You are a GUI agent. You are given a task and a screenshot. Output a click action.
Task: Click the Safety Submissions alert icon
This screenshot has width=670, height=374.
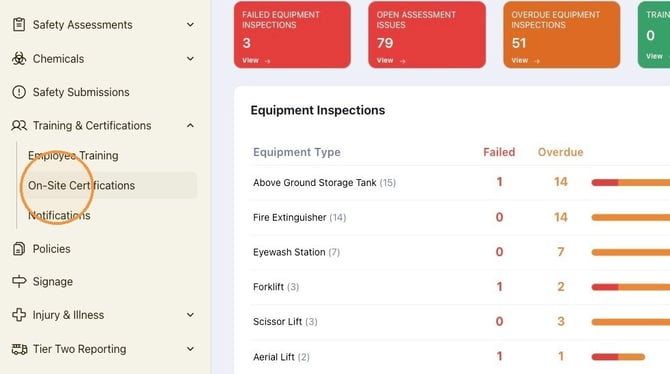(x=19, y=92)
